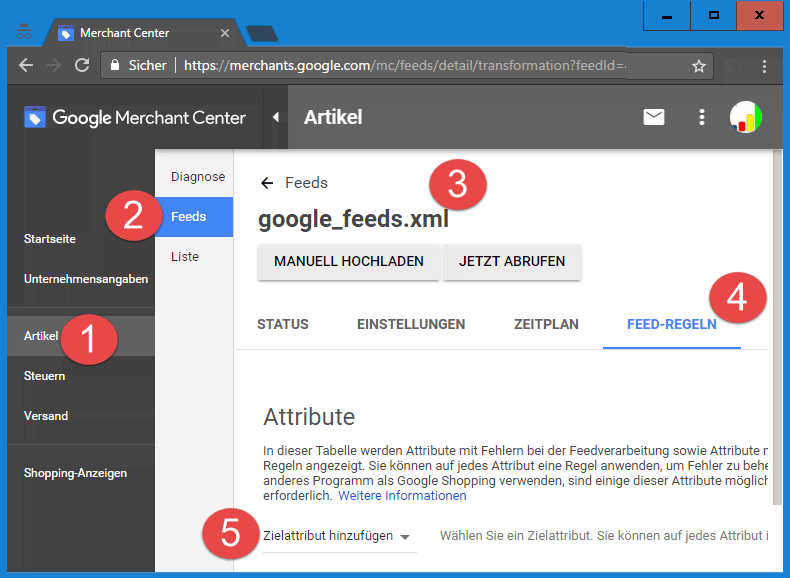The height and width of the screenshot is (578, 790).
Task: Open a new browser tab
Action: tap(262, 33)
